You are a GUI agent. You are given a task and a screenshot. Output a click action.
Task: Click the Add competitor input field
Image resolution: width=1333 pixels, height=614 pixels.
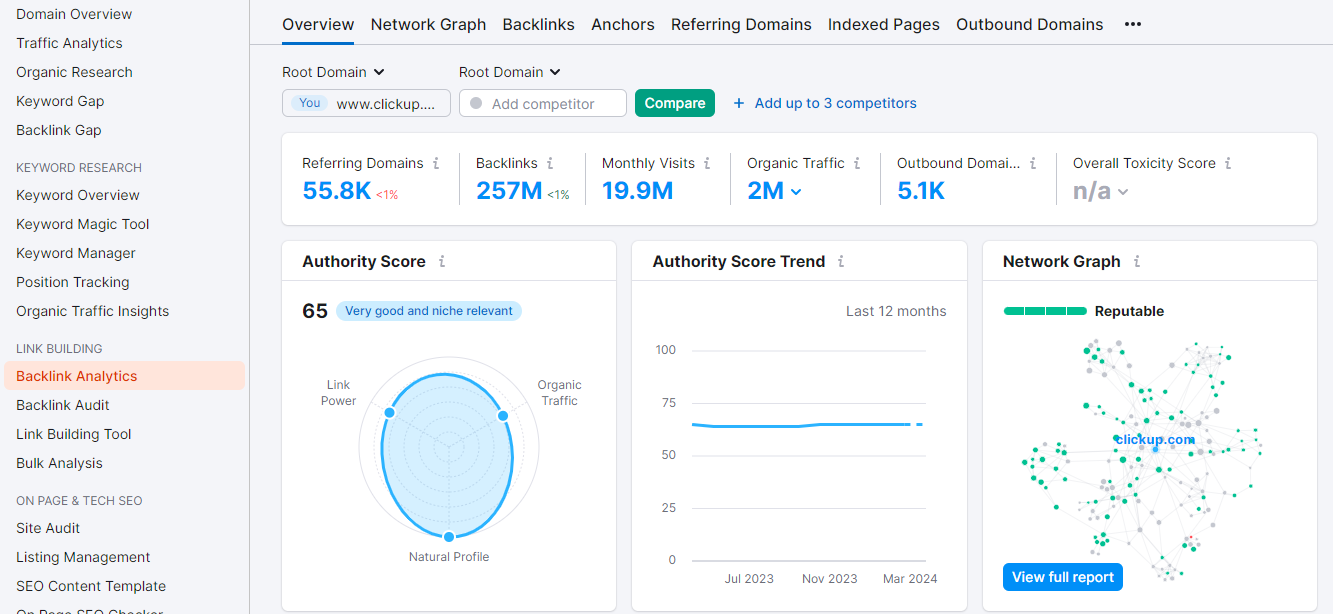pos(543,103)
